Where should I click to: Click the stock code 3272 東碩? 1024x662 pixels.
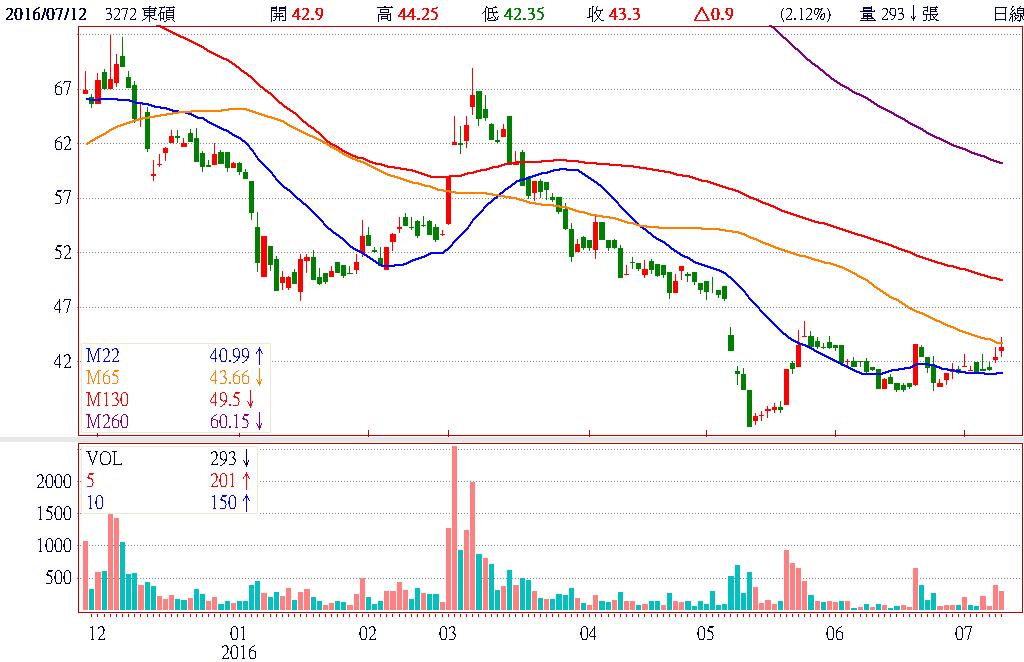point(140,14)
